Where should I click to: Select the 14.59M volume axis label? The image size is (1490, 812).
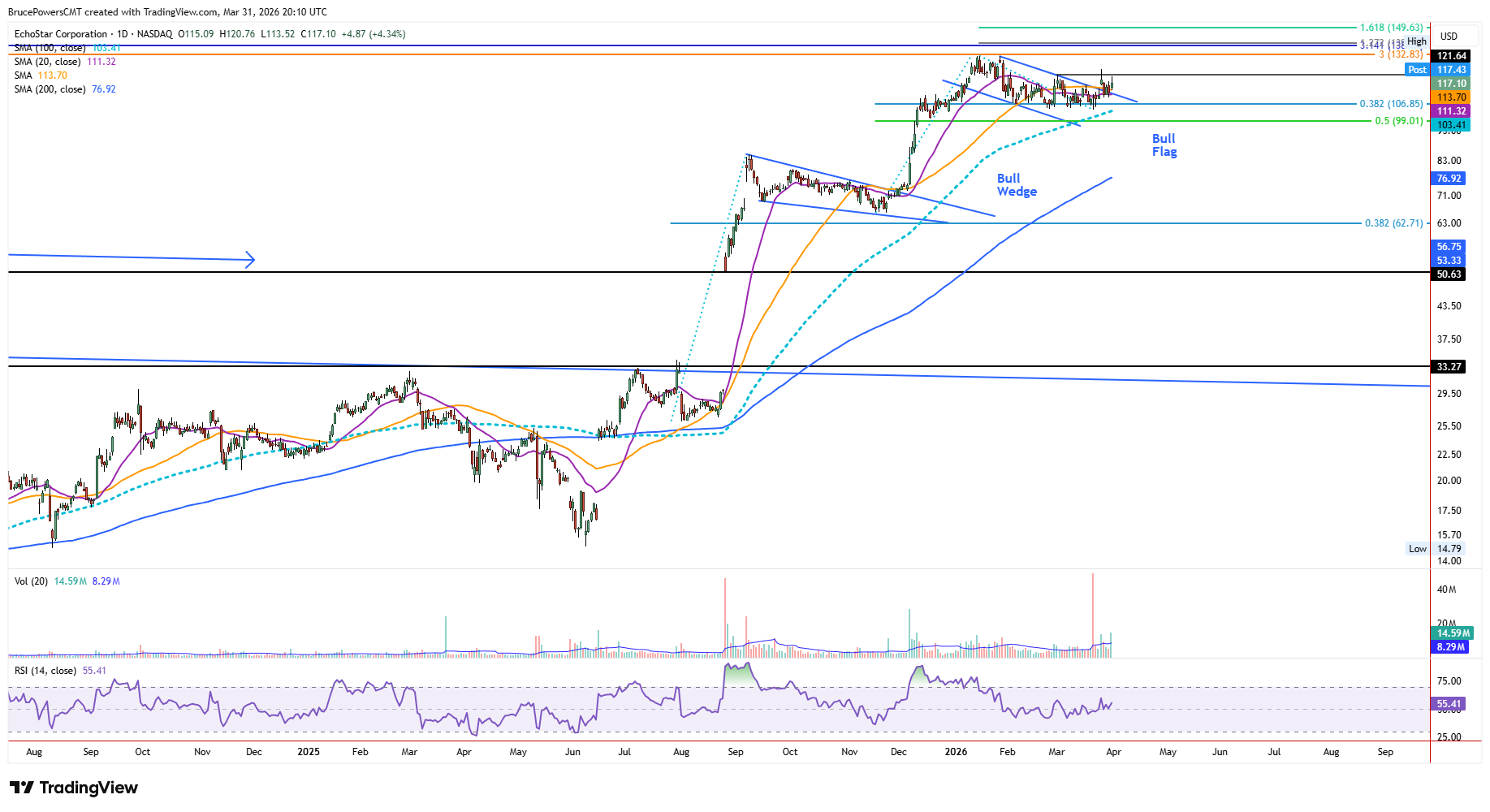click(1451, 633)
